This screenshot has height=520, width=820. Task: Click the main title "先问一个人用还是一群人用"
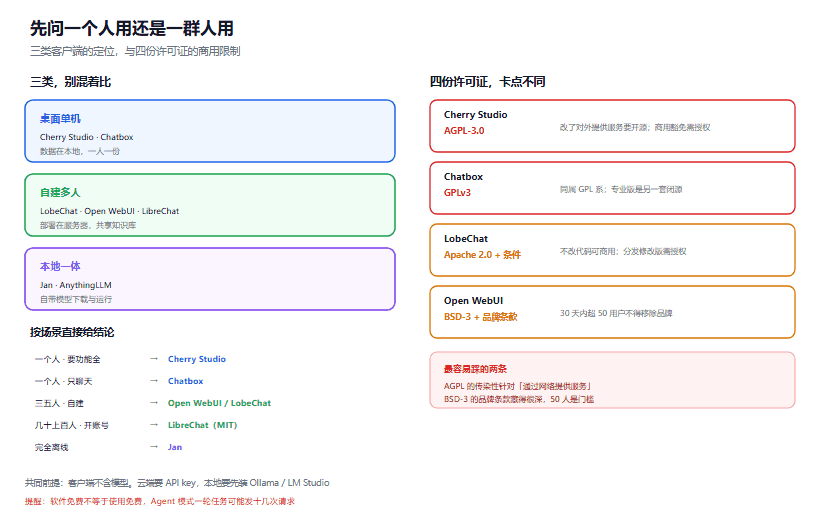[132, 28]
